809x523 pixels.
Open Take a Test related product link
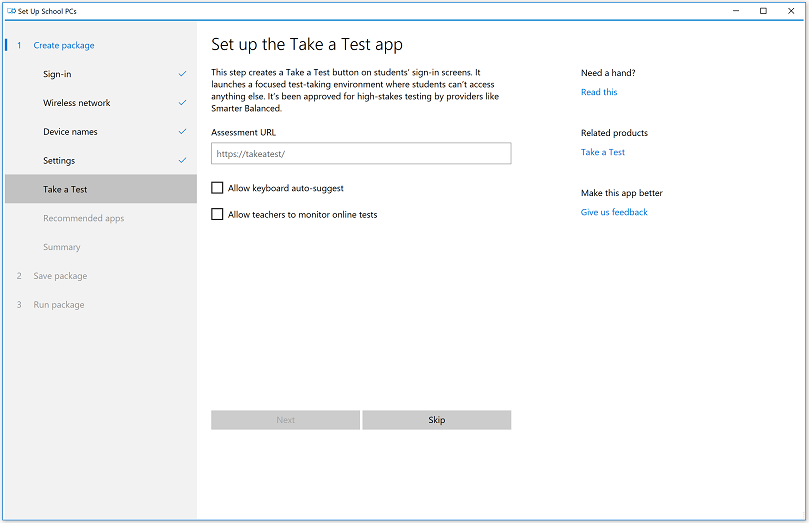(603, 152)
